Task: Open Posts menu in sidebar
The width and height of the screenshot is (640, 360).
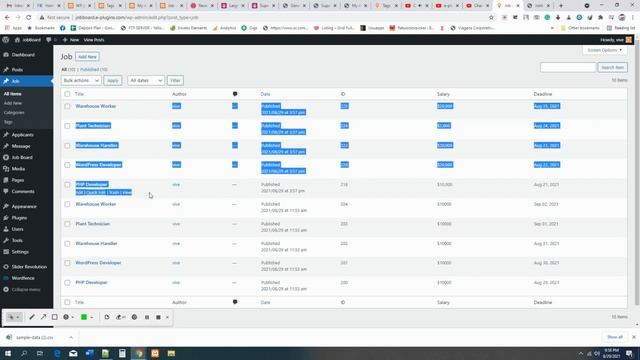Action: pos(17,70)
